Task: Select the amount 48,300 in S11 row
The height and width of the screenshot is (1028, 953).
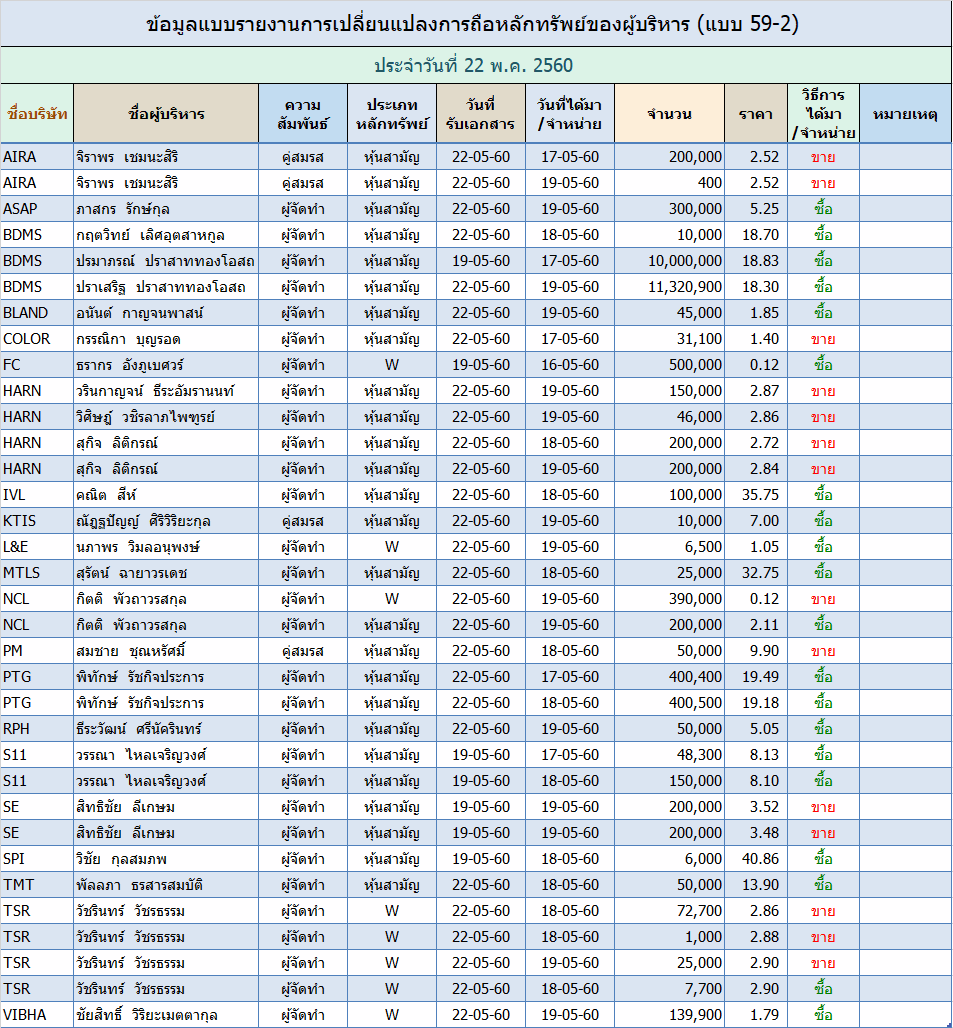Action: coord(699,755)
